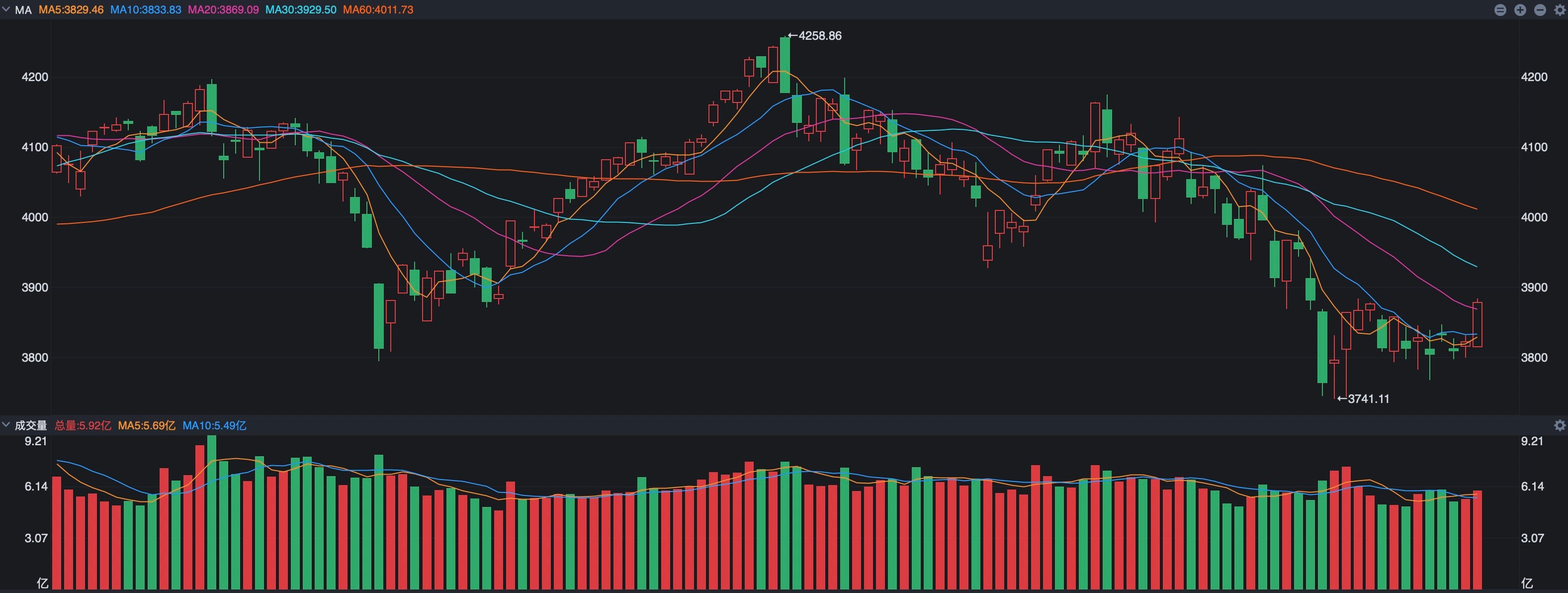The height and width of the screenshot is (593, 1568).
Task: Click 3900 on the right price axis
Action: [1534, 288]
